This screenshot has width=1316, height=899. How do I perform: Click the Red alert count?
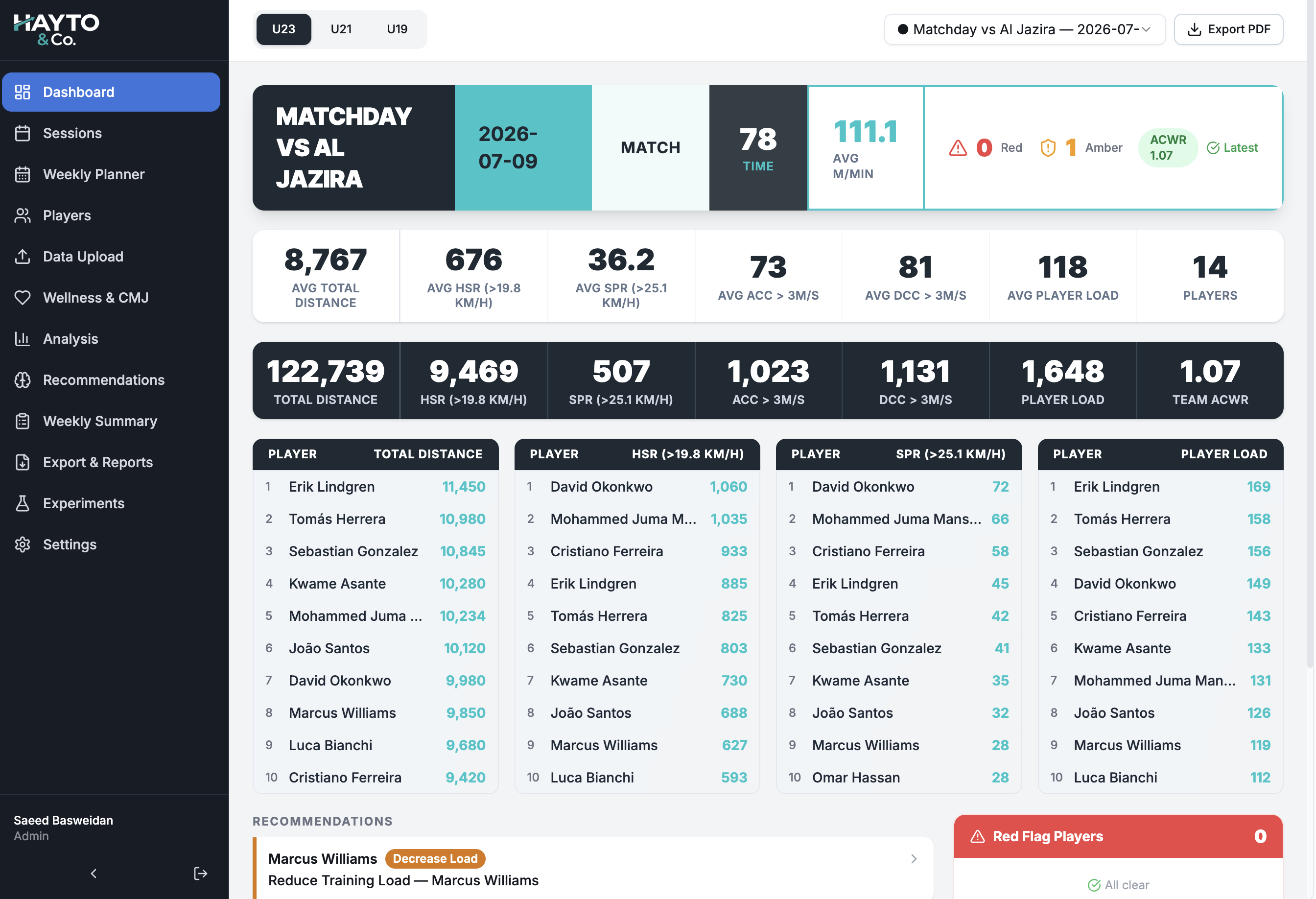(984, 148)
